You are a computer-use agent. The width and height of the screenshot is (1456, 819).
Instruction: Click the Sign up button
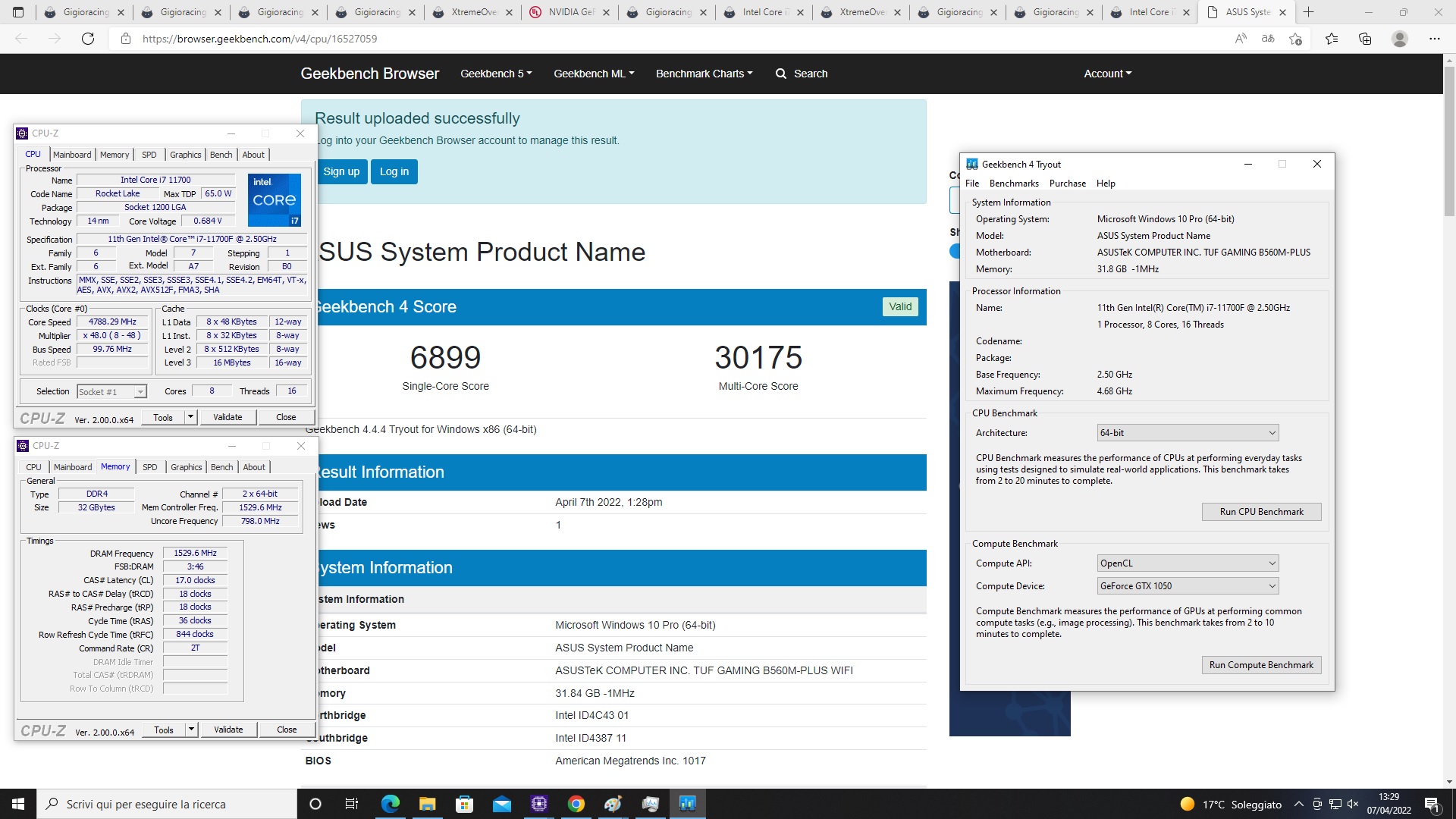[341, 171]
